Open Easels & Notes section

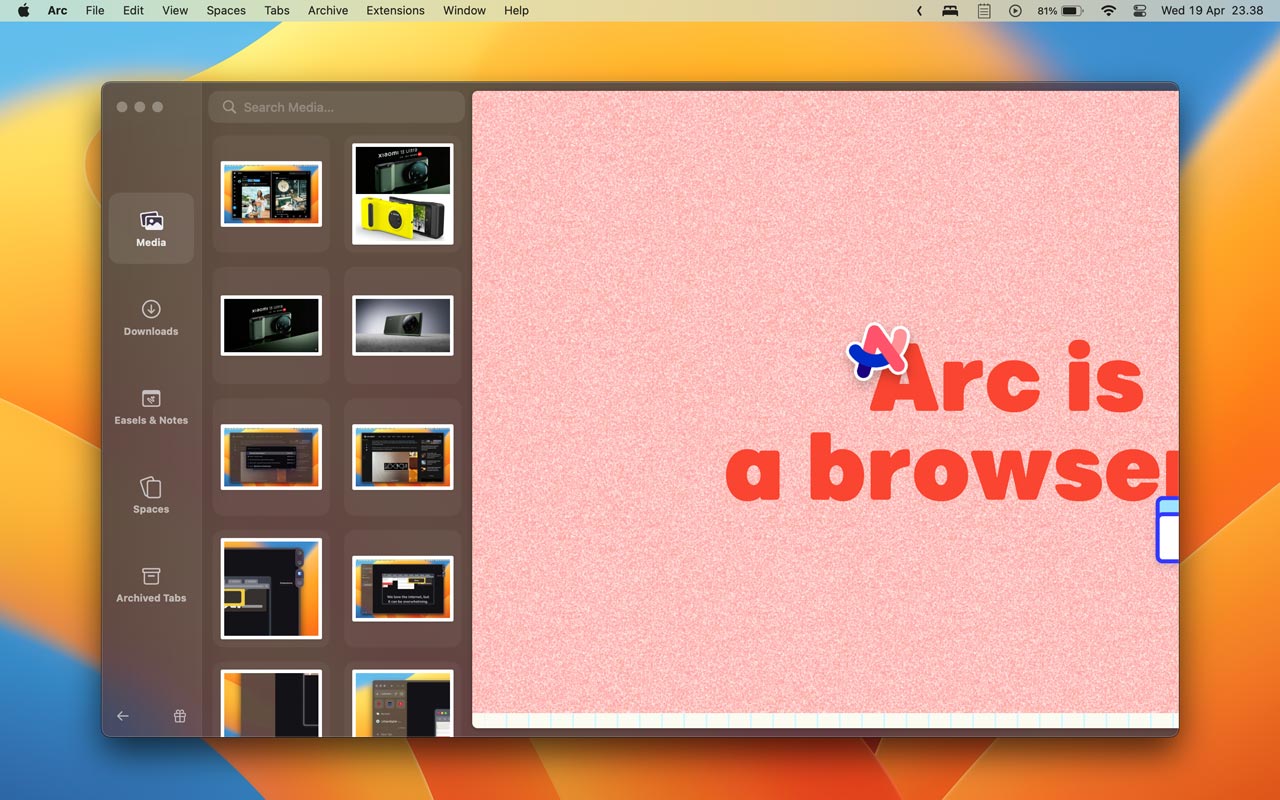coord(151,406)
